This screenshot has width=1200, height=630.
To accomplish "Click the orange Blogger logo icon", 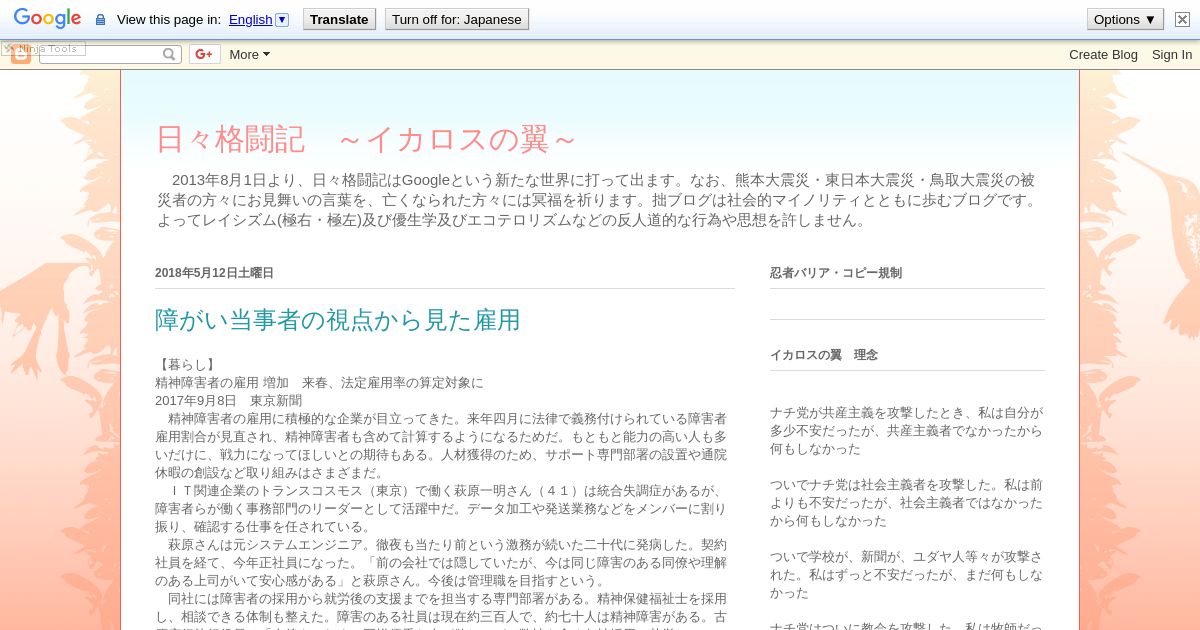I will [21, 55].
